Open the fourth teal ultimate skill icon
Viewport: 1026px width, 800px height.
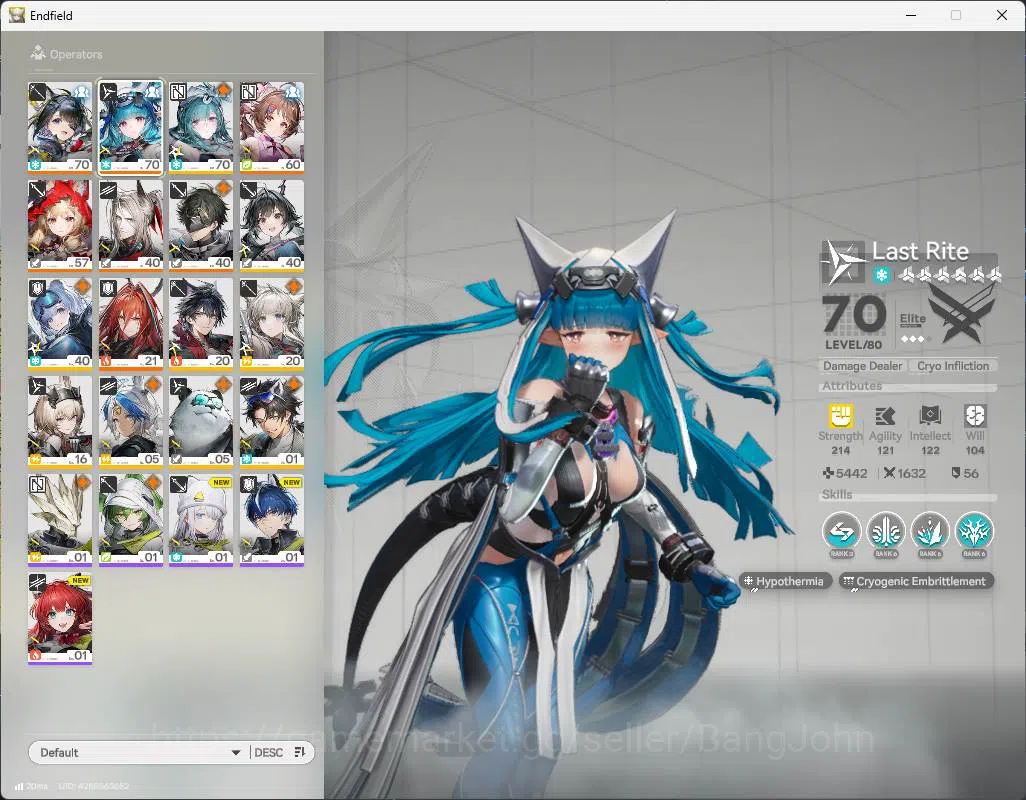pyautogui.click(x=974, y=532)
